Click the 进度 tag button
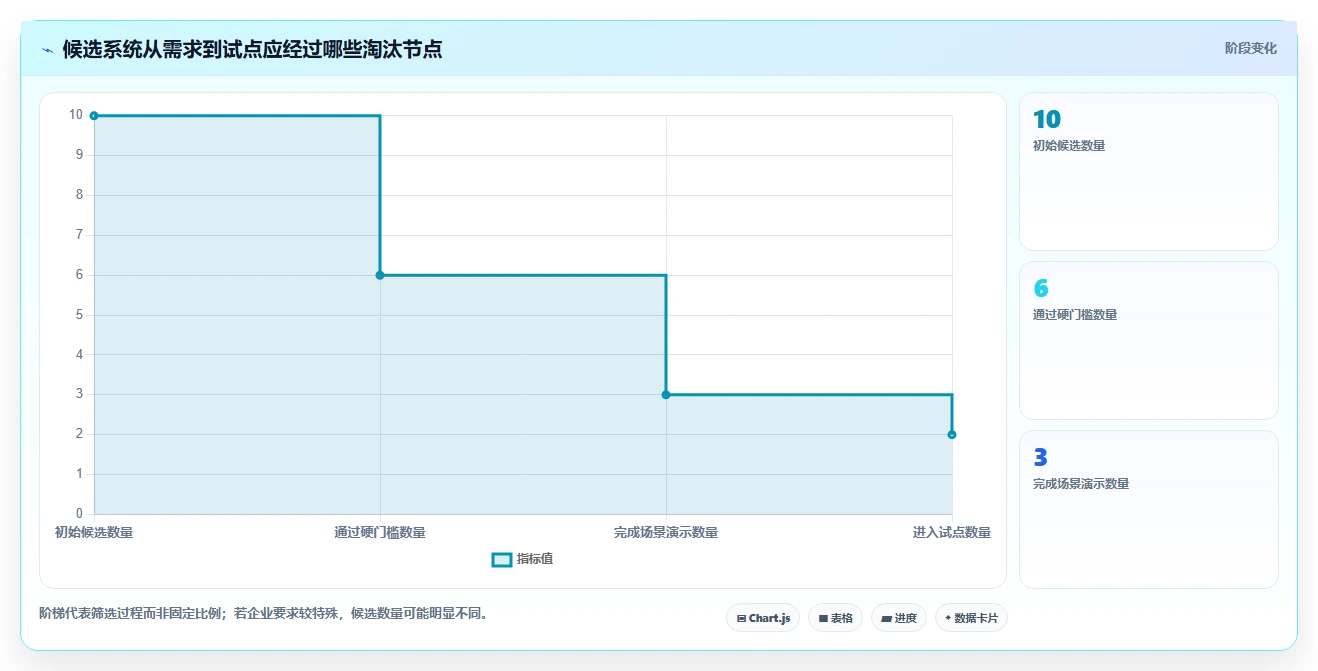 (899, 618)
